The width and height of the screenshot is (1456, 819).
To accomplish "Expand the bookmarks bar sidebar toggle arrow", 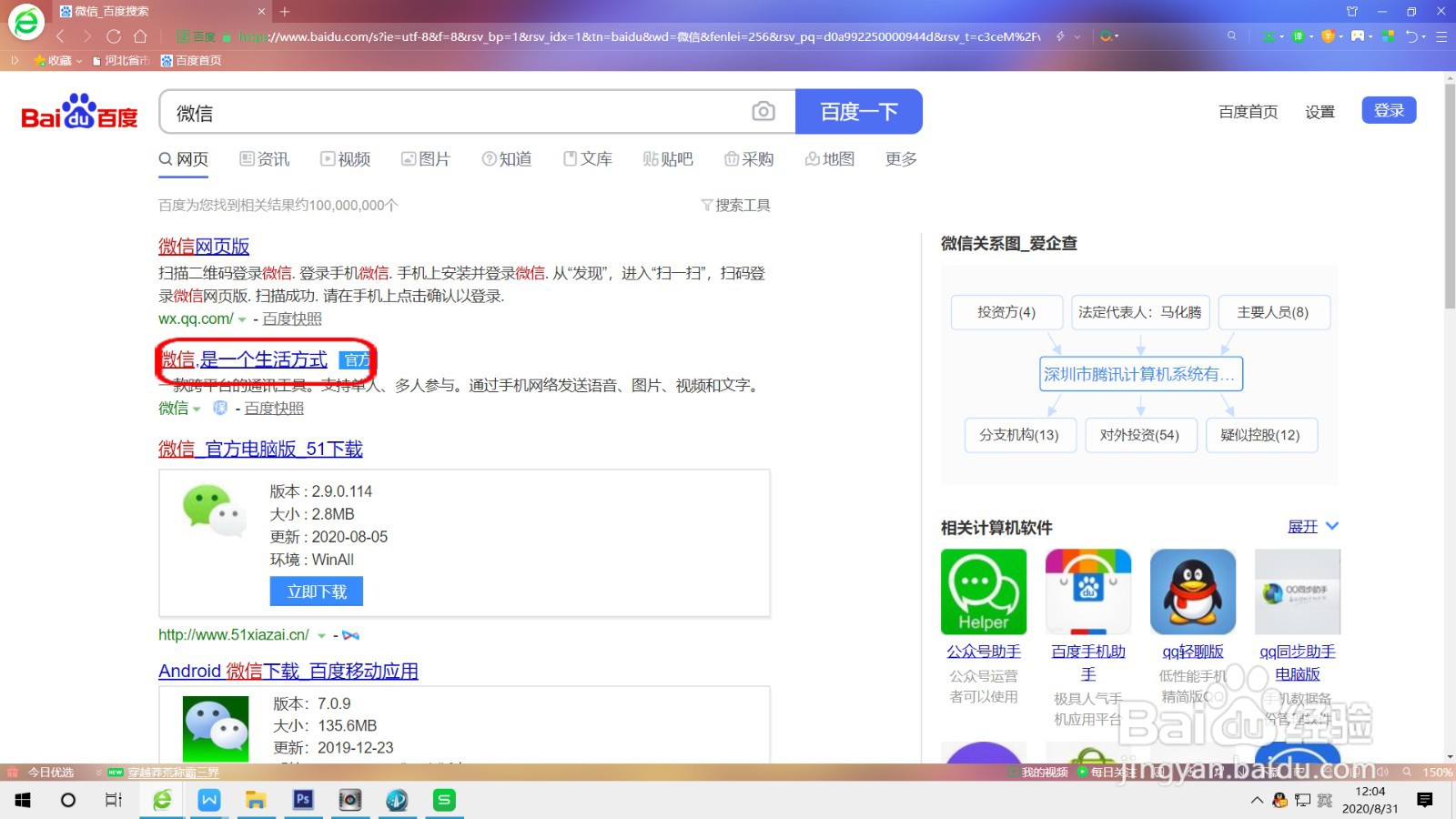I will tap(15, 60).
